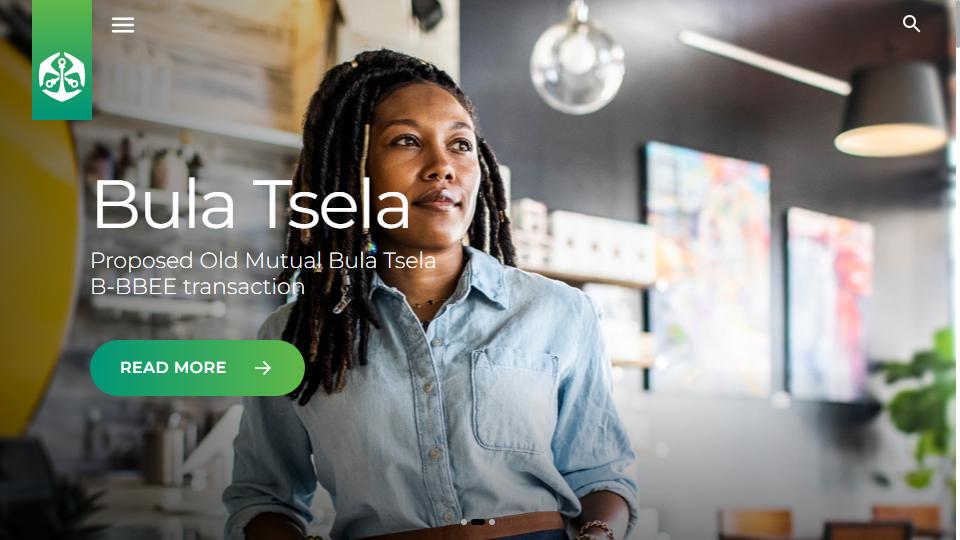Open the site search from the header
Viewport: 960px width, 540px height.
(911, 24)
